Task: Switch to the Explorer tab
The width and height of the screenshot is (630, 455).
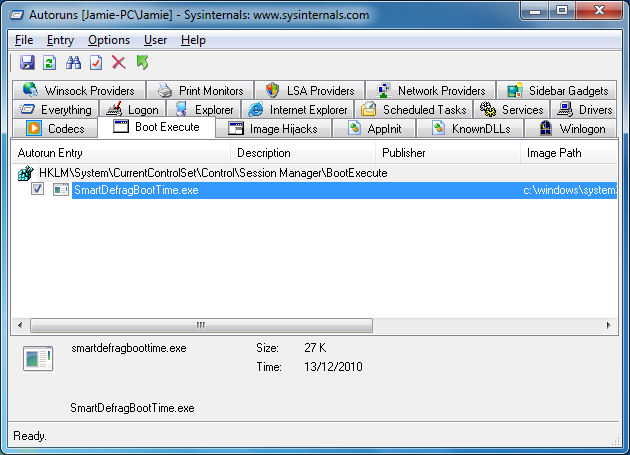Action: (x=203, y=109)
